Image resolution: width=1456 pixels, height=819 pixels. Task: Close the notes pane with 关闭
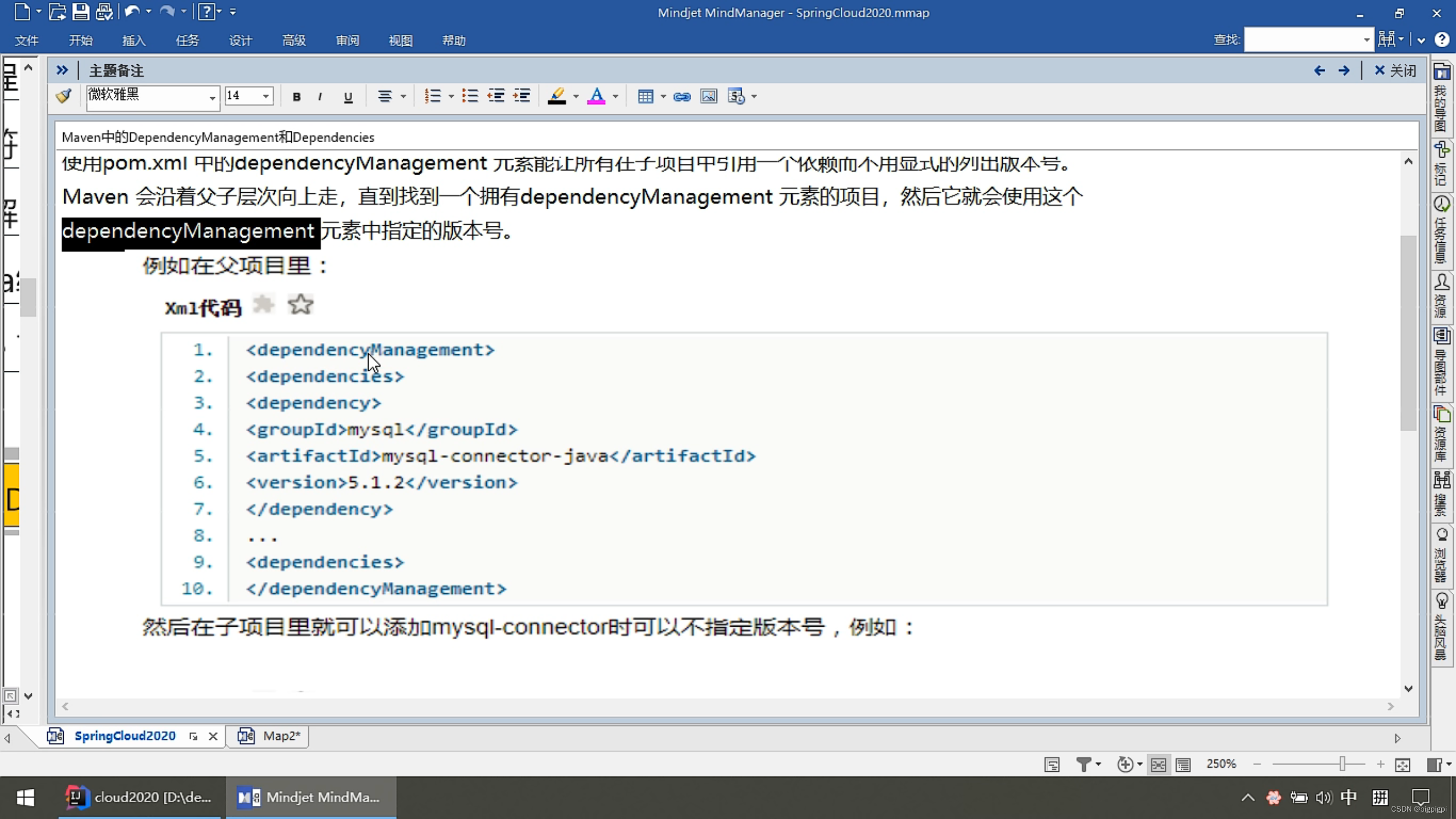pyautogui.click(x=1395, y=71)
